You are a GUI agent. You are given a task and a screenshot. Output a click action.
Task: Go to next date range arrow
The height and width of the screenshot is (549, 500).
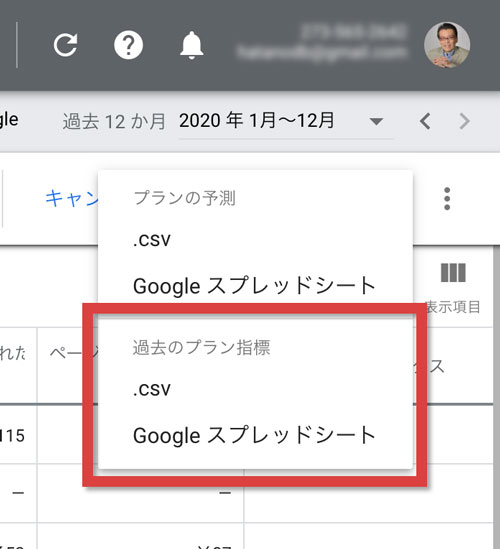pyautogui.click(x=464, y=121)
